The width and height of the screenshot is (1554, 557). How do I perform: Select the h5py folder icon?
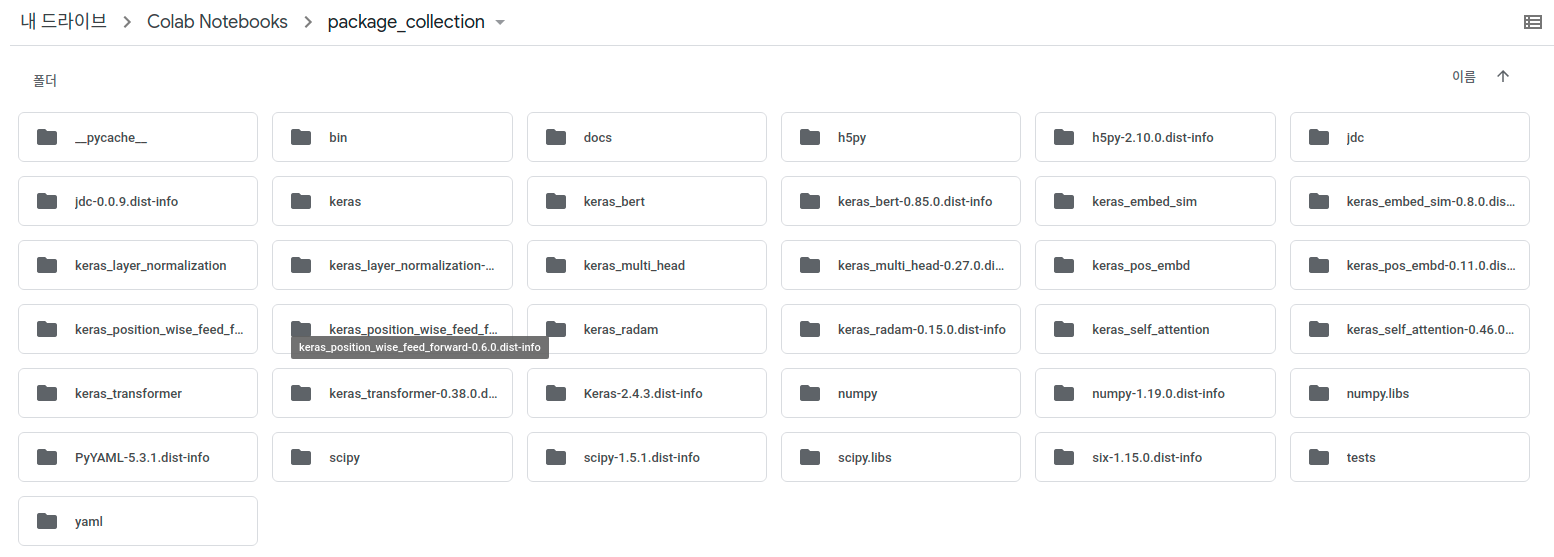810,137
